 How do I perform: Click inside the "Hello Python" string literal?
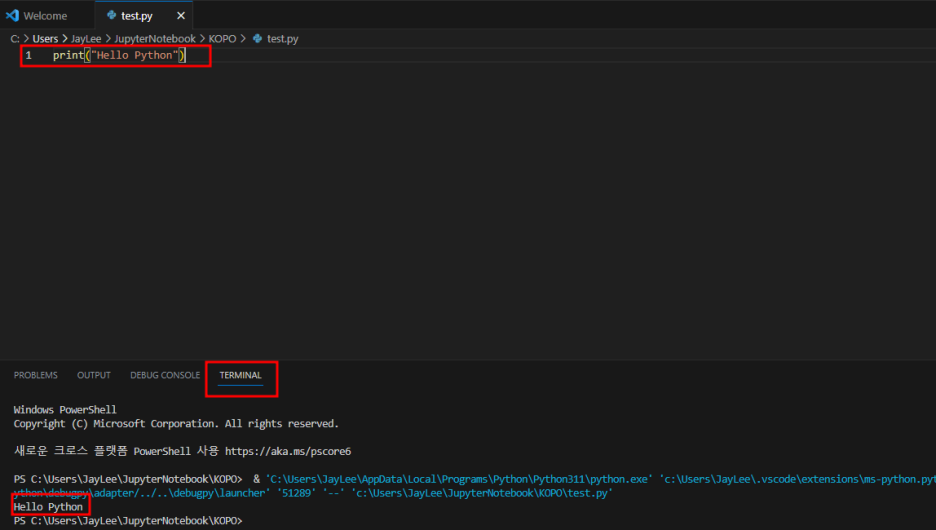pos(134,56)
